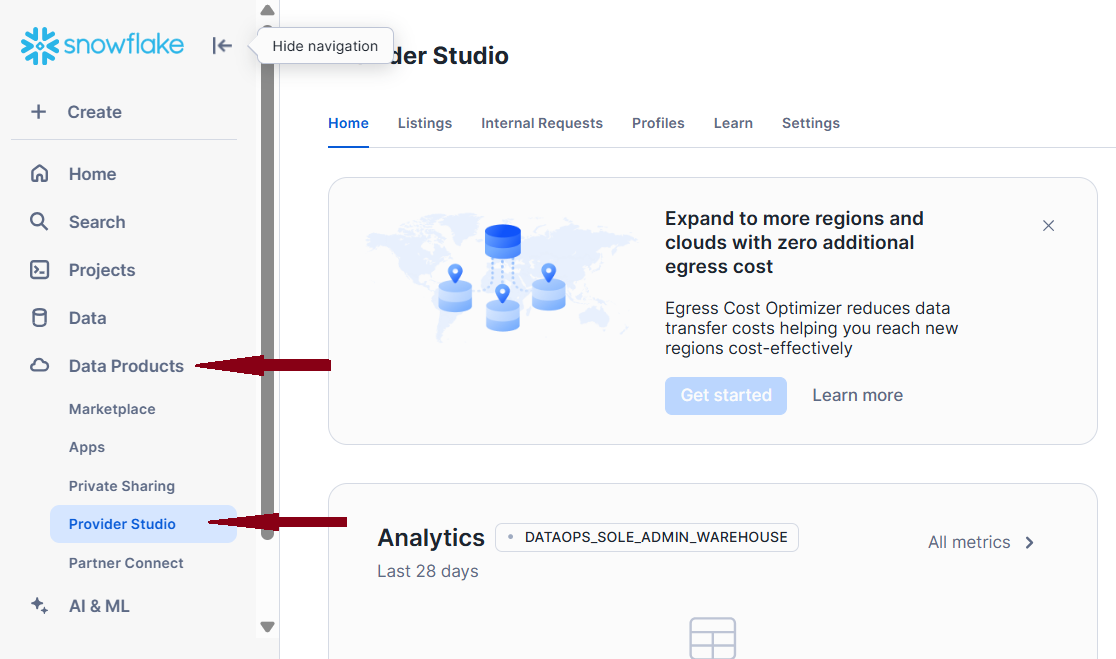Select Private Sharing in the sidebar
Screen dimensions: 1116x659
pyautogui.click(x=122, y=486)
